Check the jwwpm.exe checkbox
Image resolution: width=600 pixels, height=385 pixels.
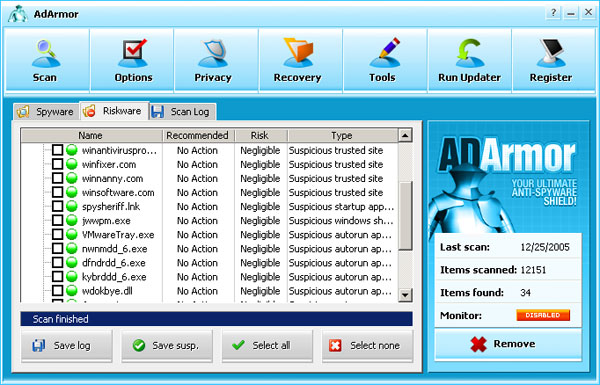(x=57, y=220)
